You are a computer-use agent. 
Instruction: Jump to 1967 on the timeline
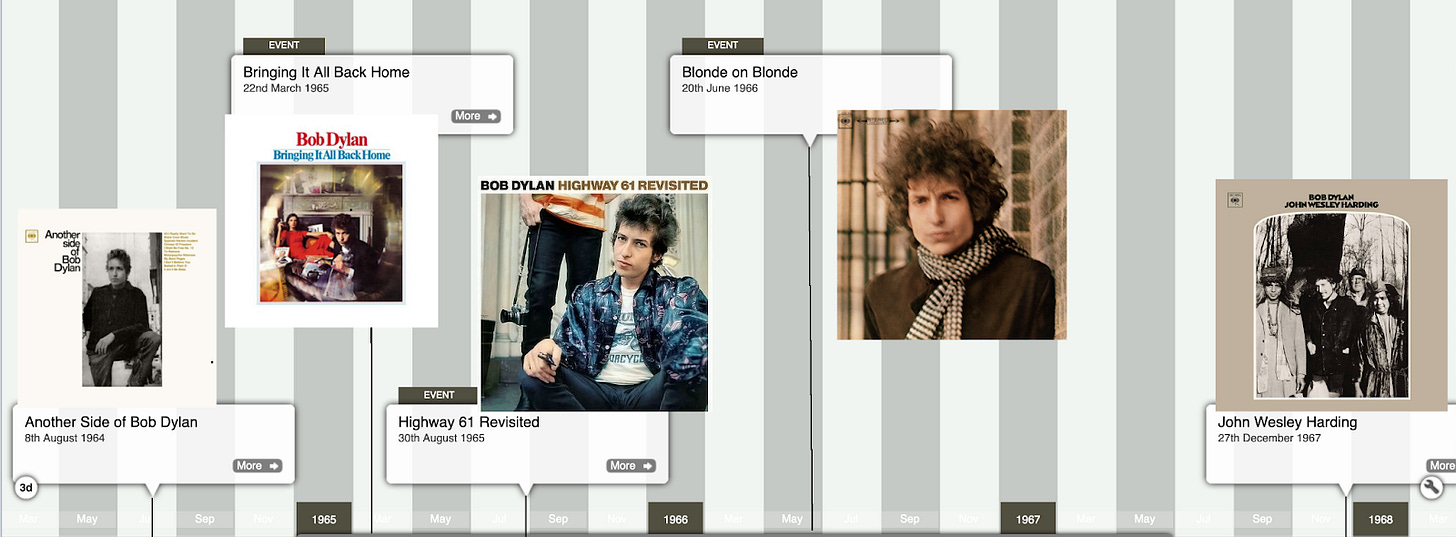(1028, 519)
